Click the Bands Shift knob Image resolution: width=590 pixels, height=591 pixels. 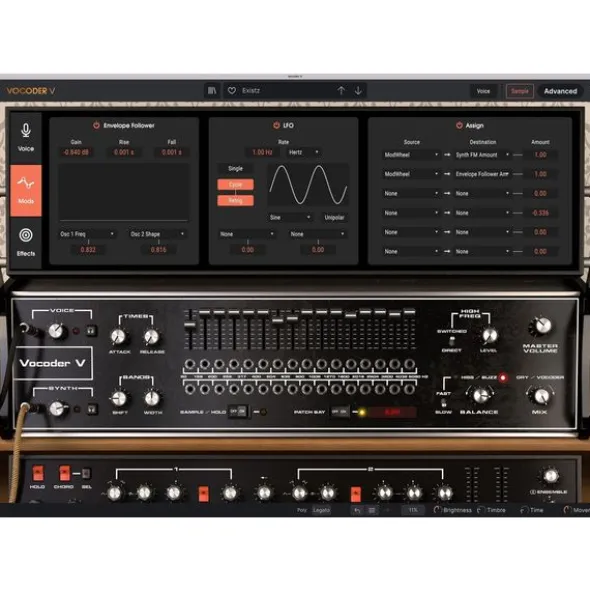point(119,398)
